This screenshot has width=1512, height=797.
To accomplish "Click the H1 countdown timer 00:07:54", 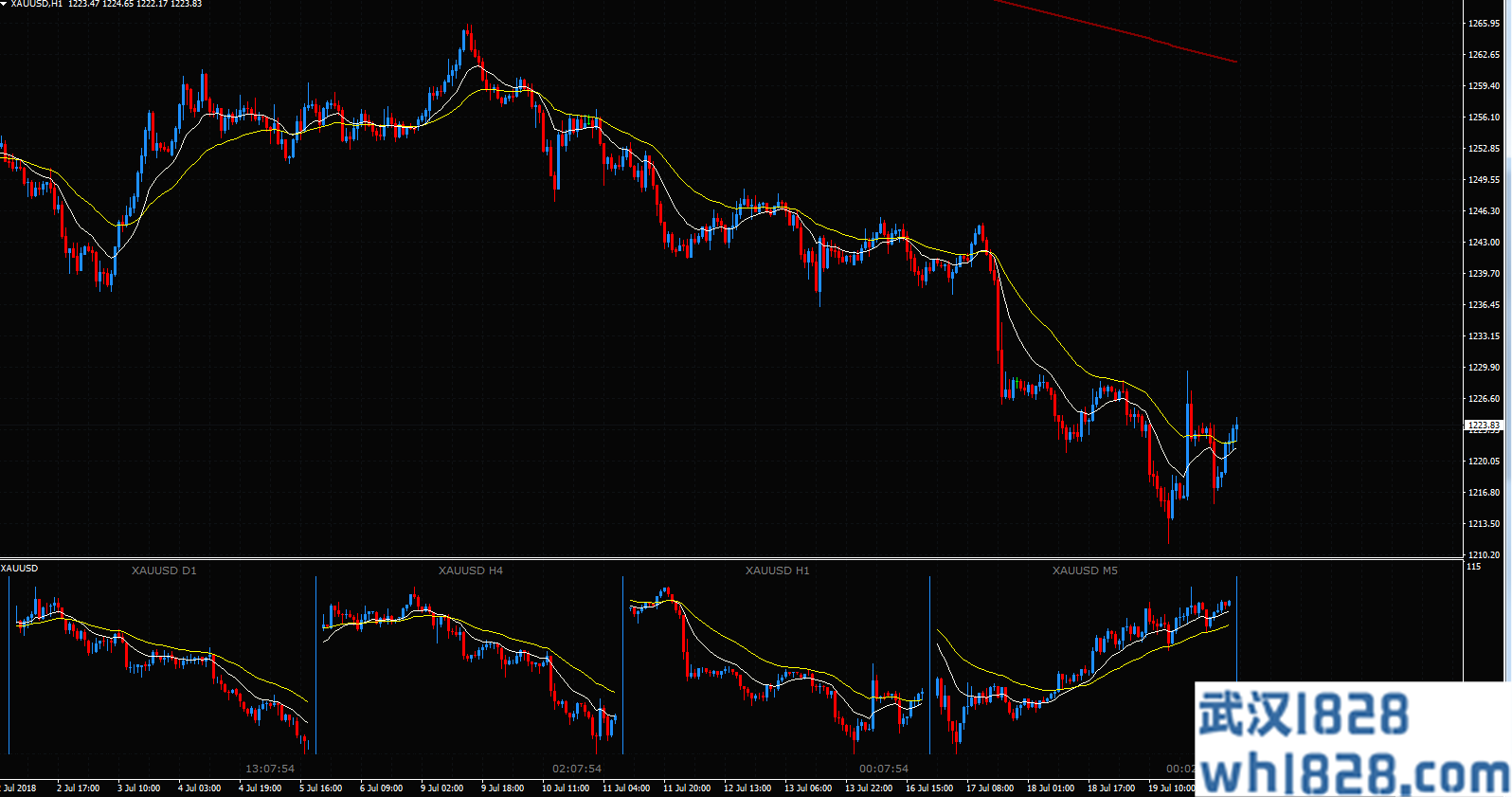I will (884, 769).
